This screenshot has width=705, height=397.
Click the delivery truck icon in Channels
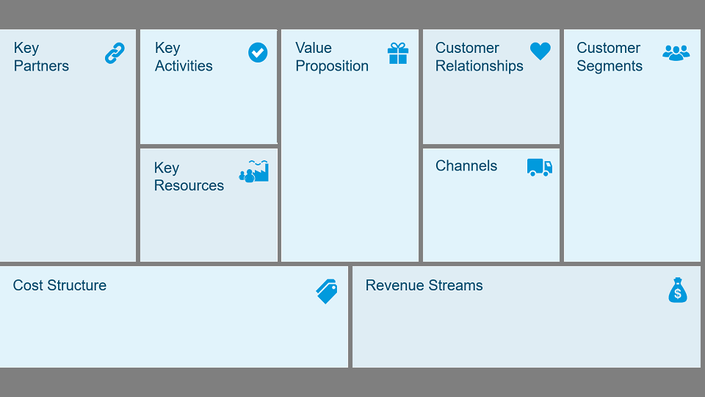click(x=540, y=167)
